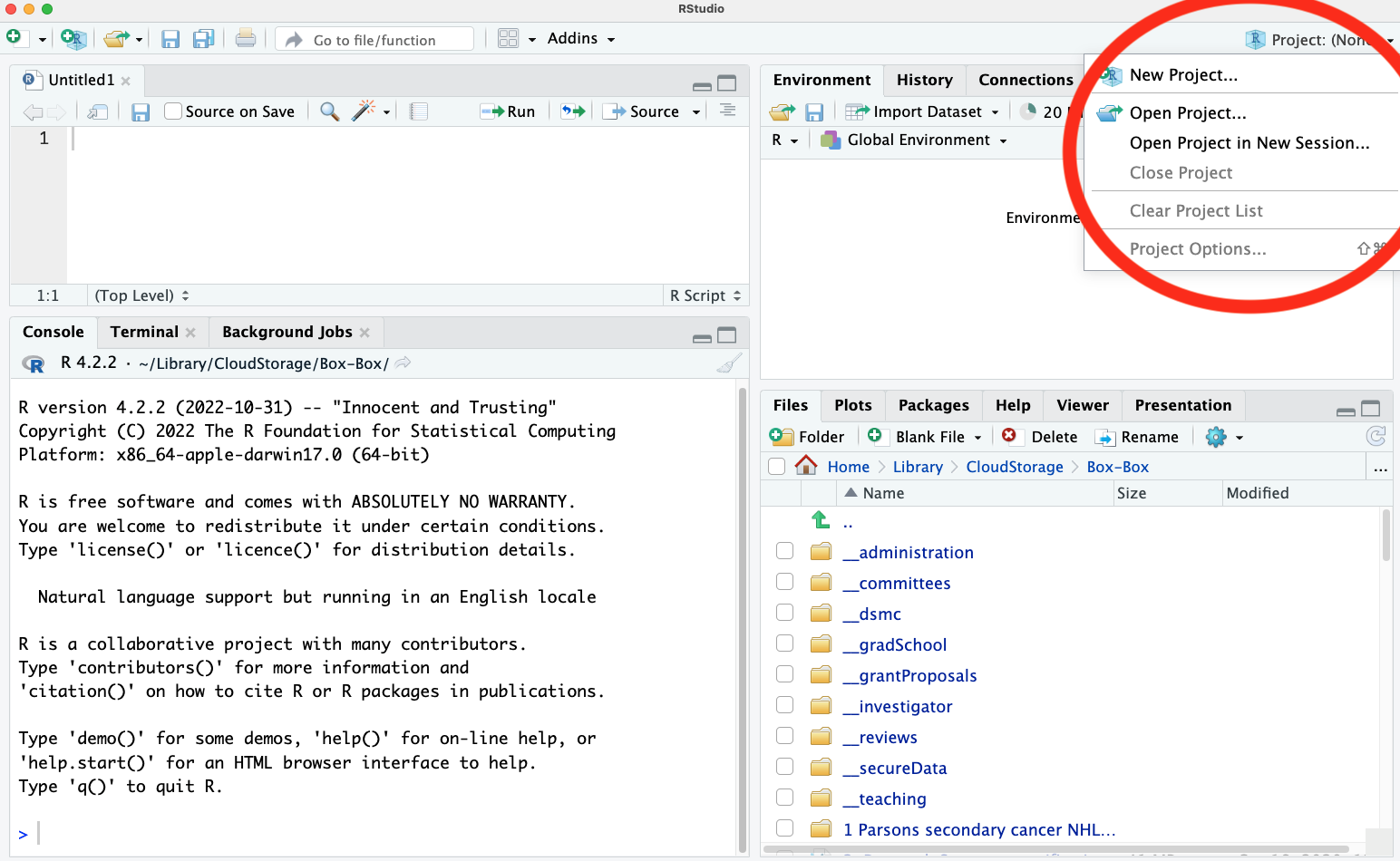The image size is (1400, 861).
Task: Click the Create a project icon in toolbar
Action: click(73, 38)
